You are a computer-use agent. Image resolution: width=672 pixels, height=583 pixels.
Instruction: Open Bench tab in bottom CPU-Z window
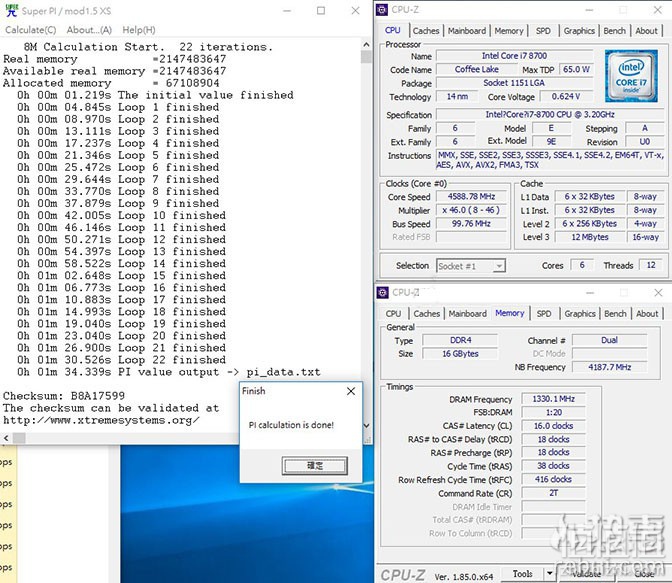tap(615, 314)
